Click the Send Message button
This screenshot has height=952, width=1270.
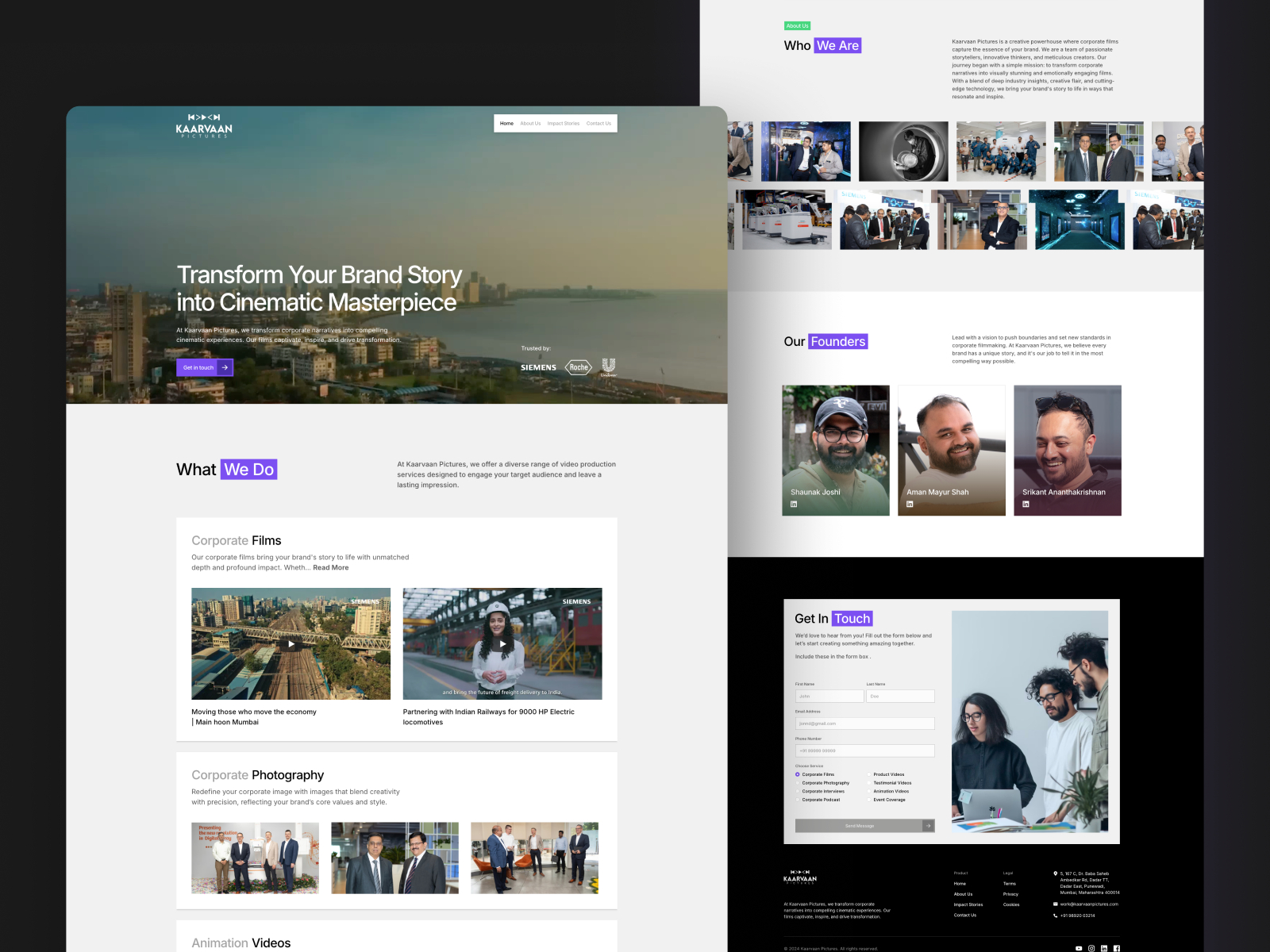tap(865, 826)
